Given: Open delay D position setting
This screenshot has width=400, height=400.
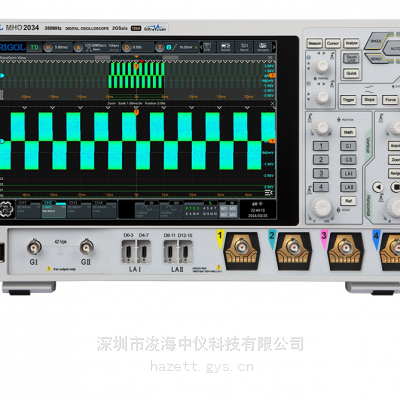Looking at the screenshot, I should click(138, 47).
